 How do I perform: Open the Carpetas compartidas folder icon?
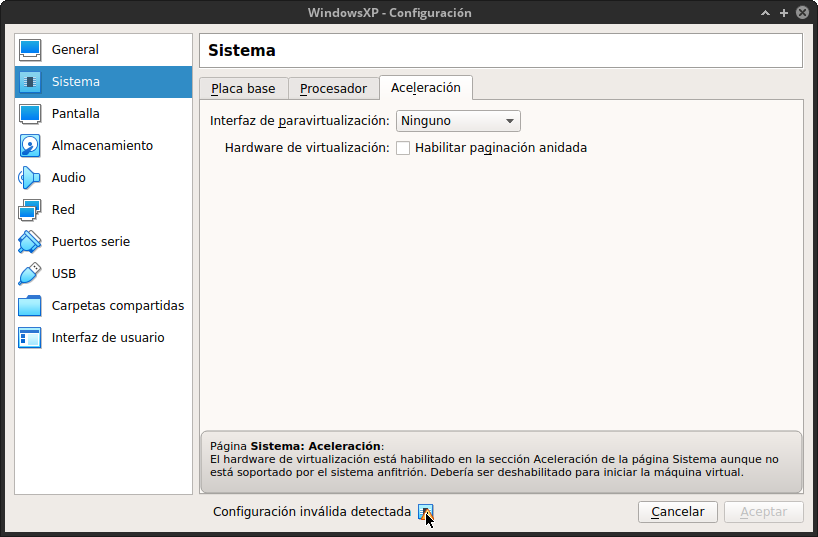pos(30,306)
